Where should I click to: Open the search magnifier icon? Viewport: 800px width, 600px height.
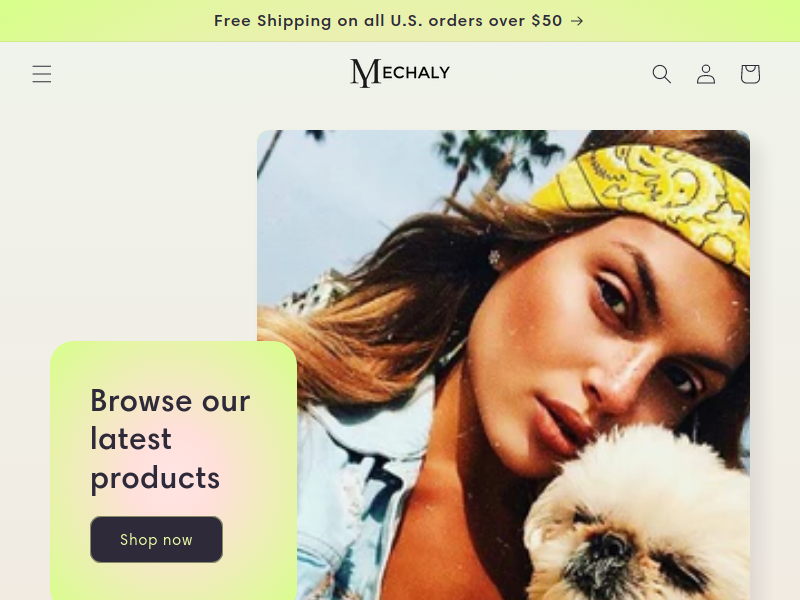click(x=662, y=74)
